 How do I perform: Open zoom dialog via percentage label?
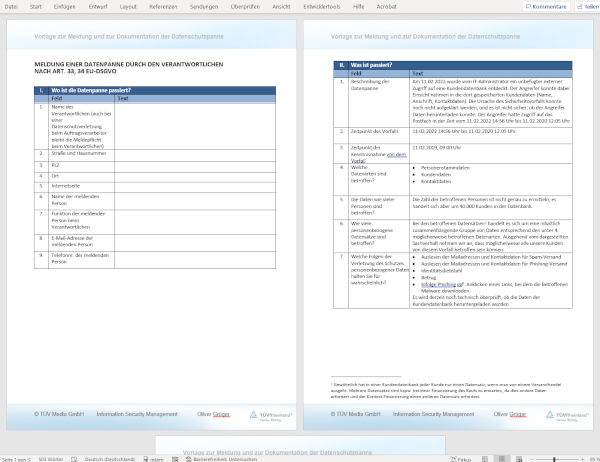click(x=594, y=458)
